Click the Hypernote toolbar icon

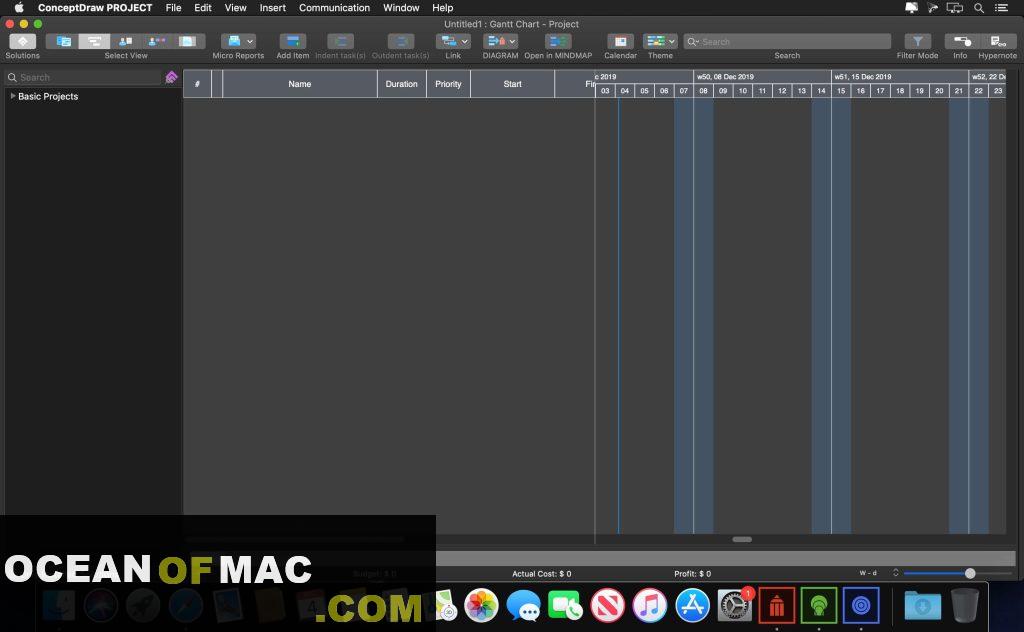998,41
